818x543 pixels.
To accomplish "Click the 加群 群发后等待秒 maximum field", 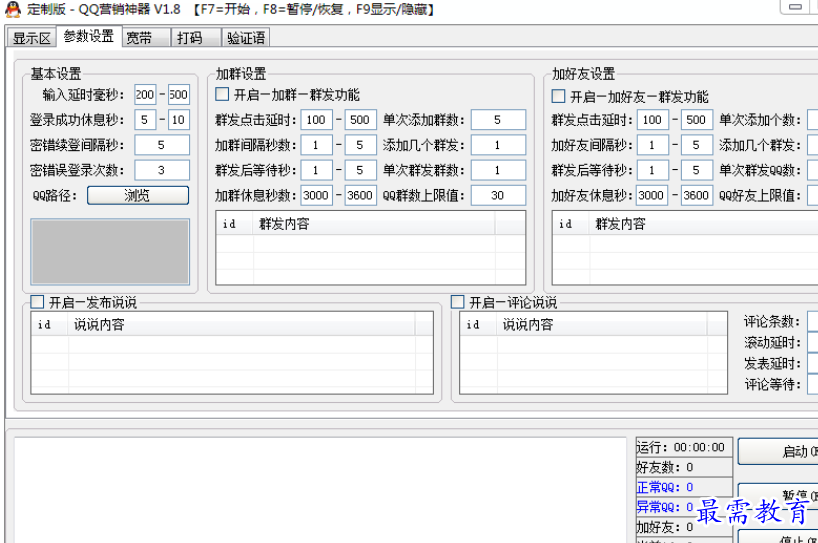I will pyautogui.click(x=360, y=170).
